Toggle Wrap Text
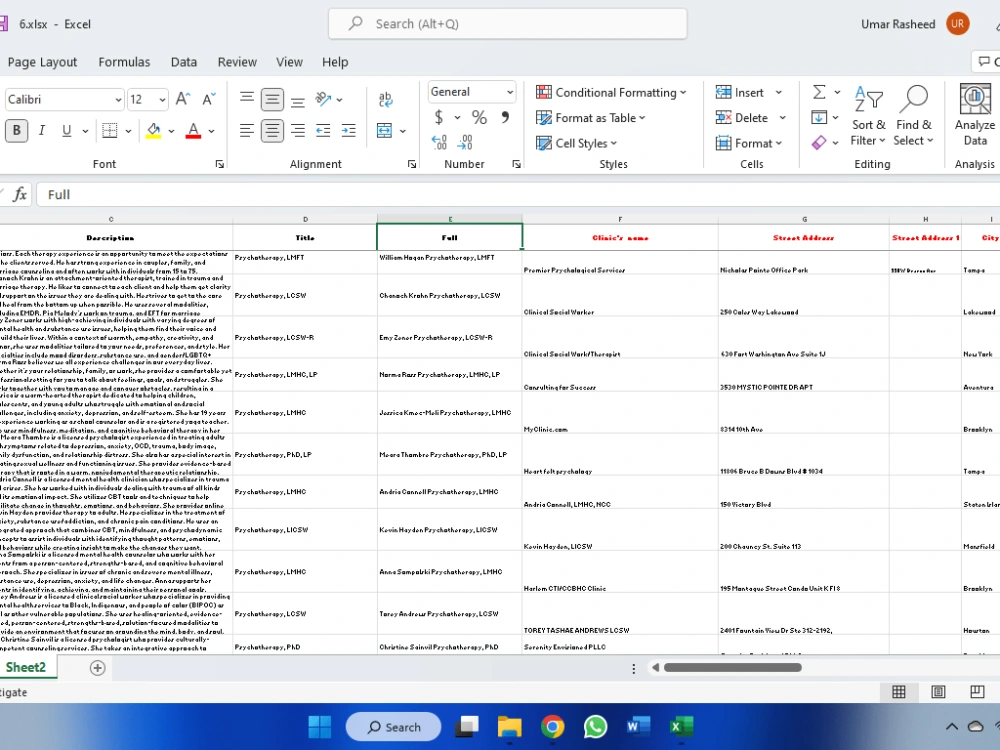This screenshot has width=1000, height=750. [x=385, y=99]
